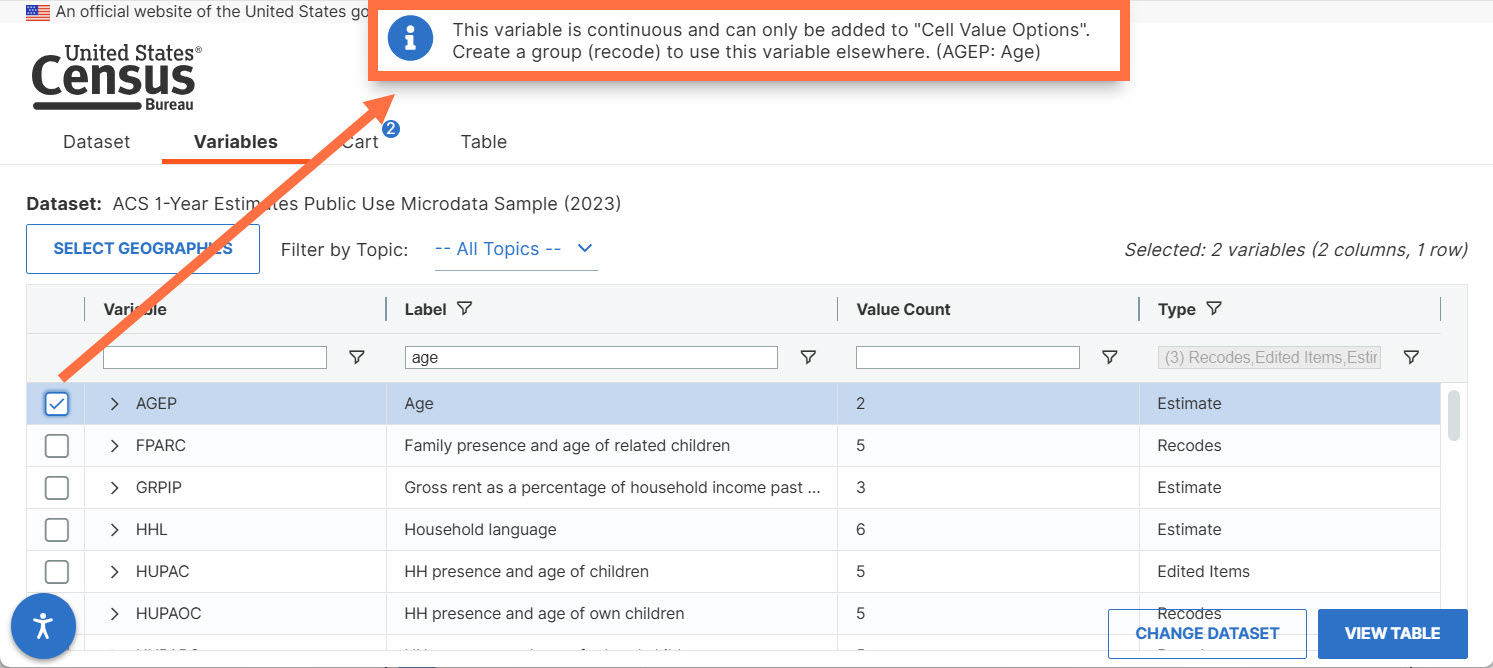
Task: Open the All Topics filter dropdown
Action: 516,249
